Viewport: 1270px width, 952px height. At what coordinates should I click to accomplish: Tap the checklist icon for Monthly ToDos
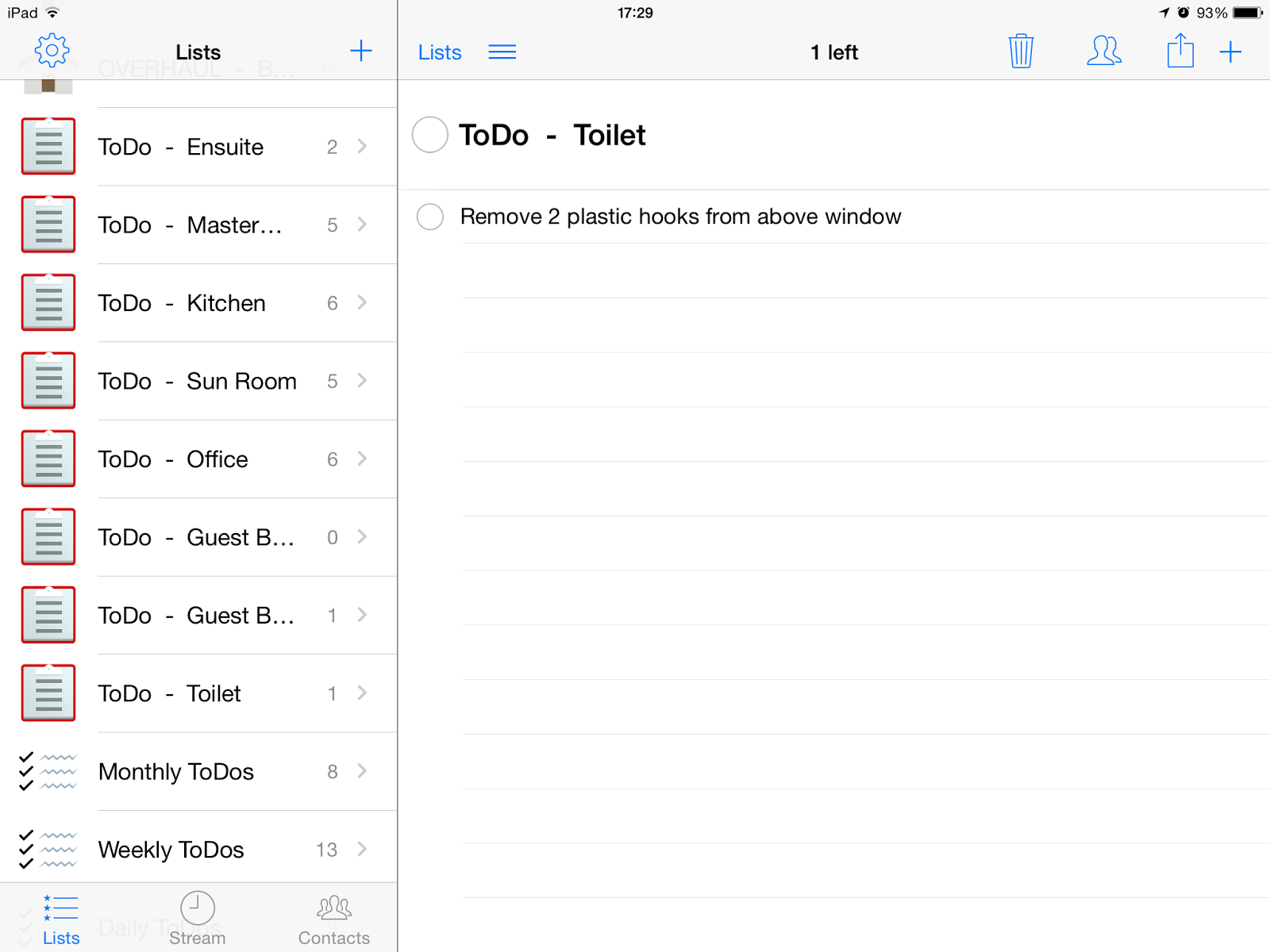(x=48, y=771)
